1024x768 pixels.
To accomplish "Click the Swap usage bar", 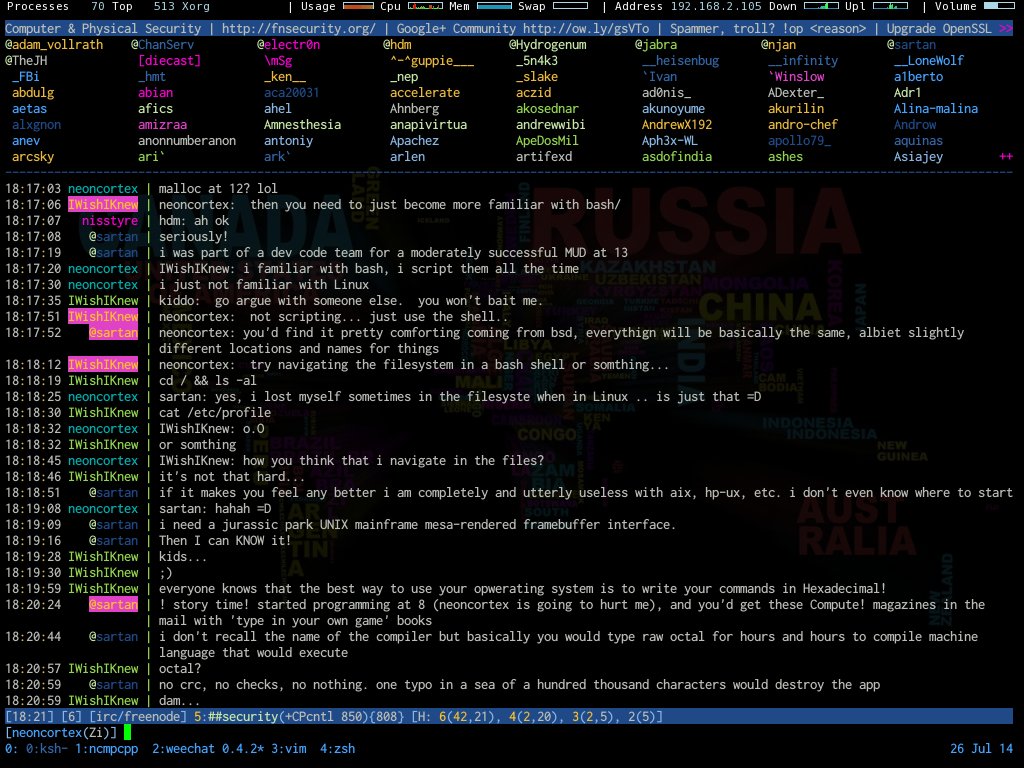I will 570,6.
